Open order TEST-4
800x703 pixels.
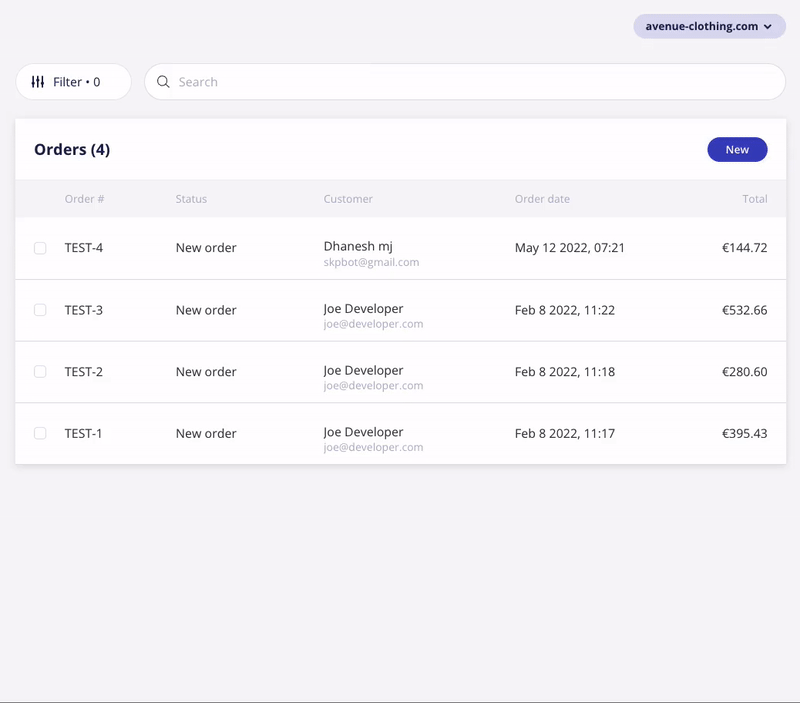[x=84, y=248]
